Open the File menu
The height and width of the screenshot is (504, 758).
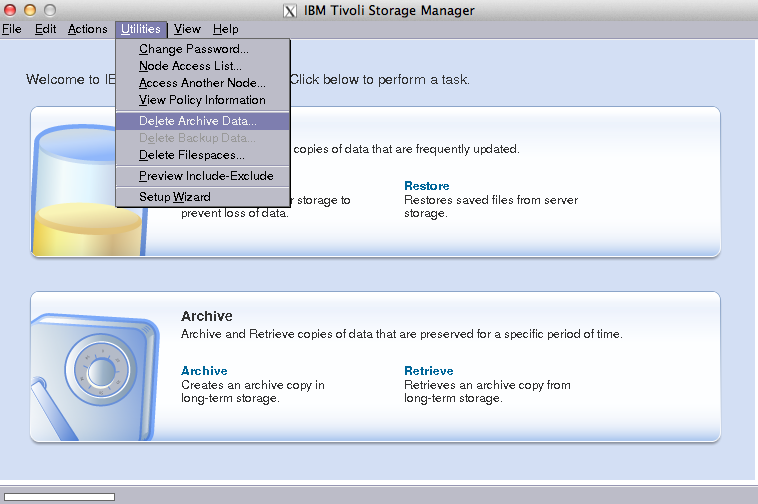coord(12,29)
